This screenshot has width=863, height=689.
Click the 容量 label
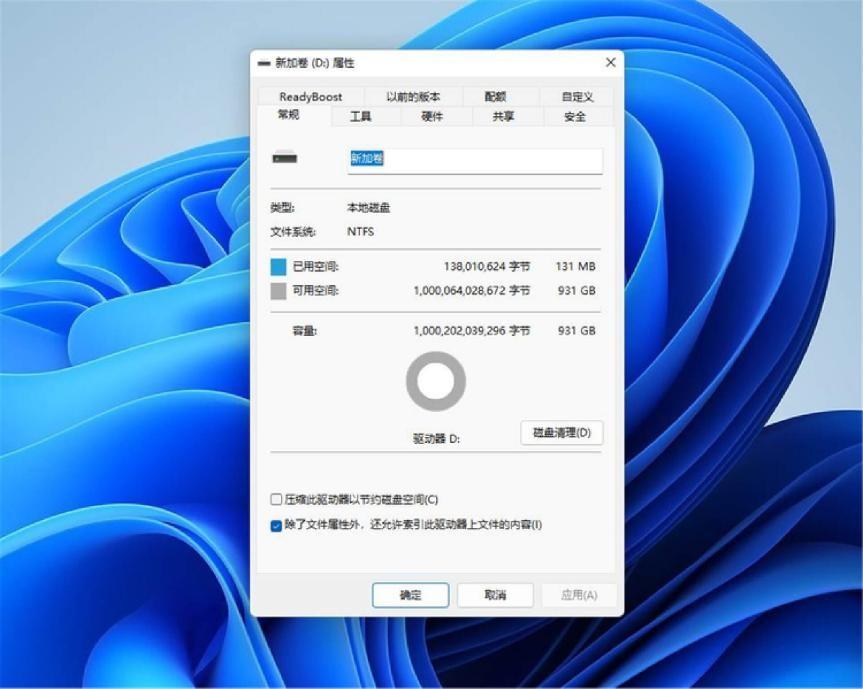[x=304, y=331]
